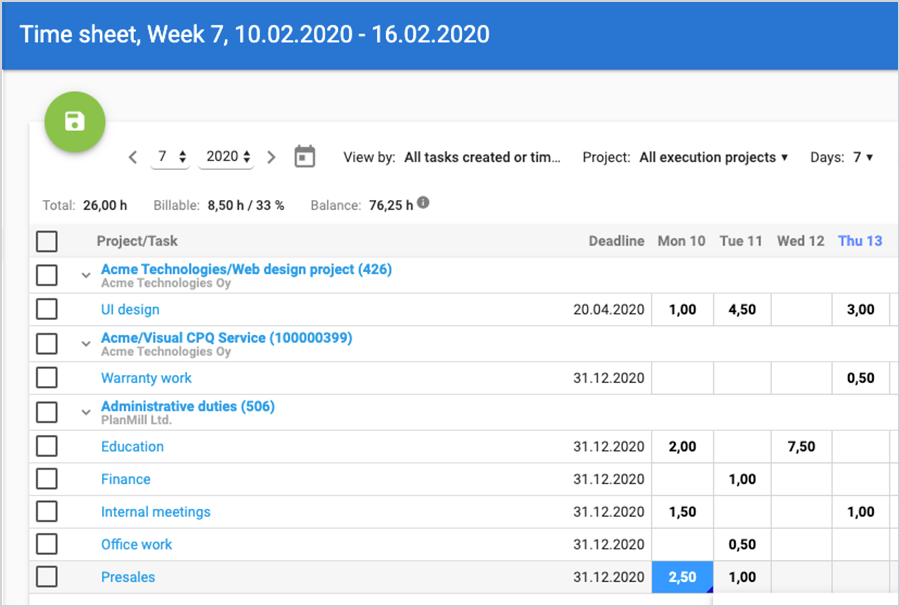Click the Billable 8,50 h / 33 % value
Image resolution: width=900 pixels, height=607 pixels.
[x=246, y=205]
